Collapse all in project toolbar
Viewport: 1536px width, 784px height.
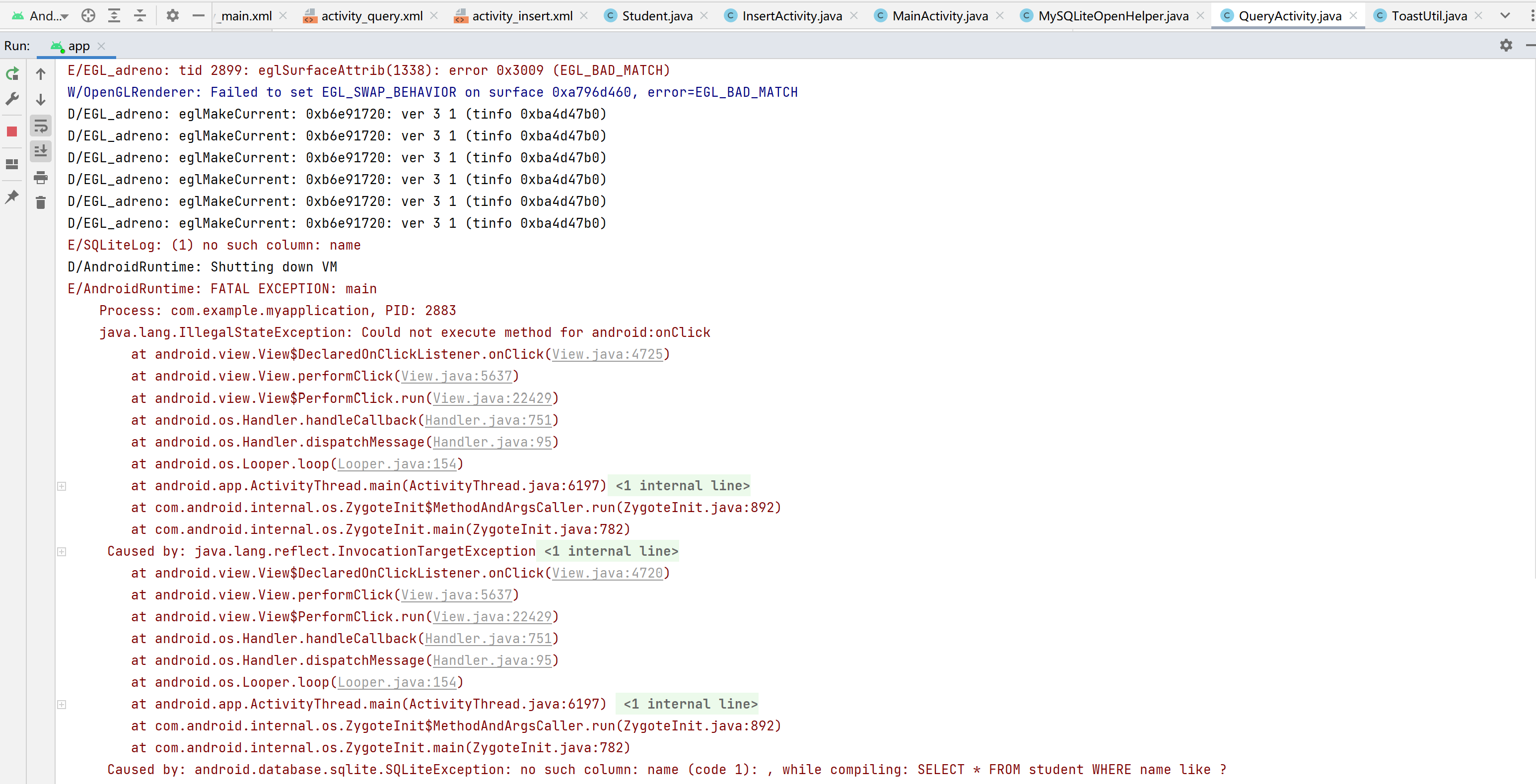click(x=140, y=15)
